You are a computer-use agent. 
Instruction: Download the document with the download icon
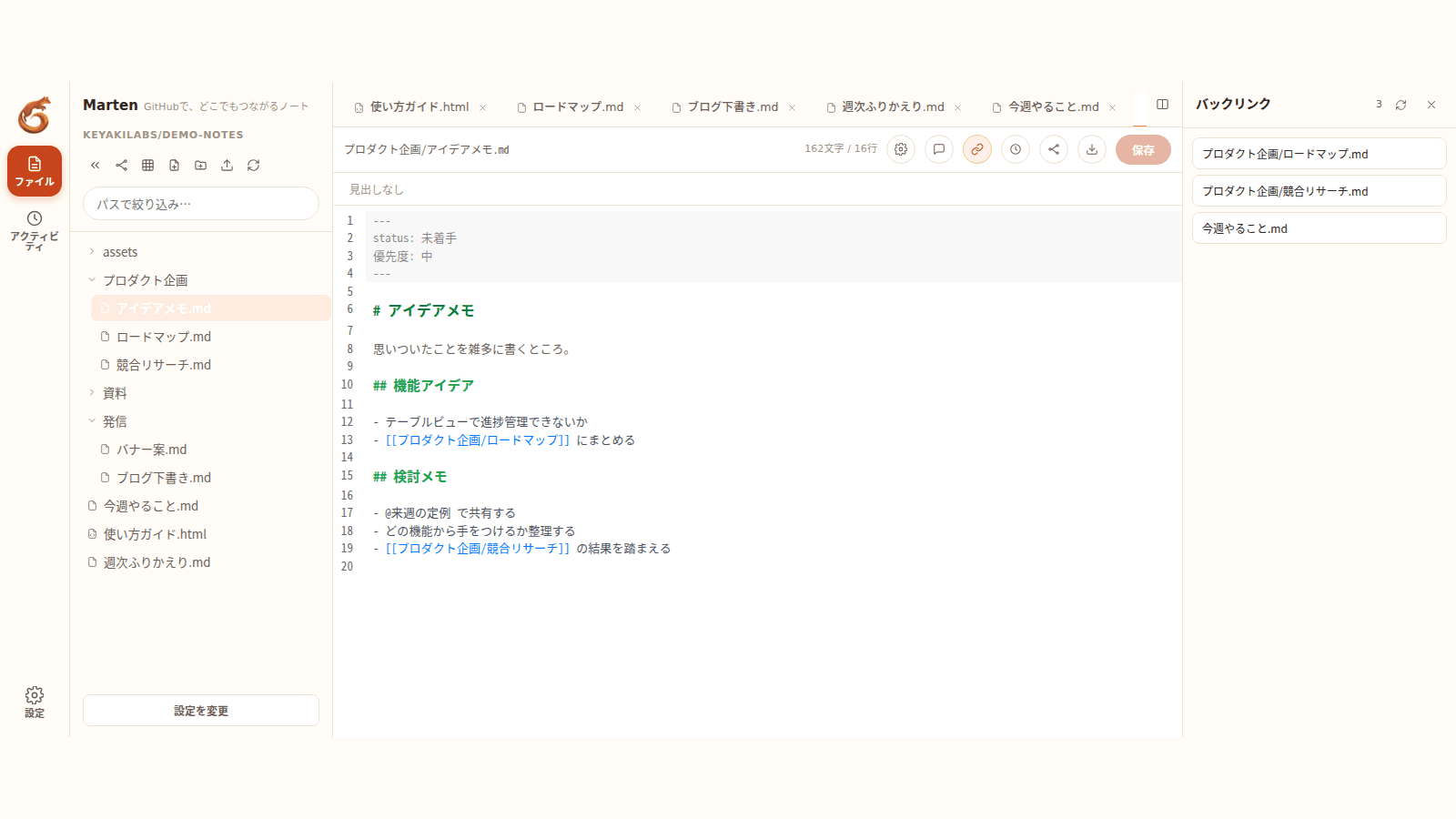[x=1092, y=149]
